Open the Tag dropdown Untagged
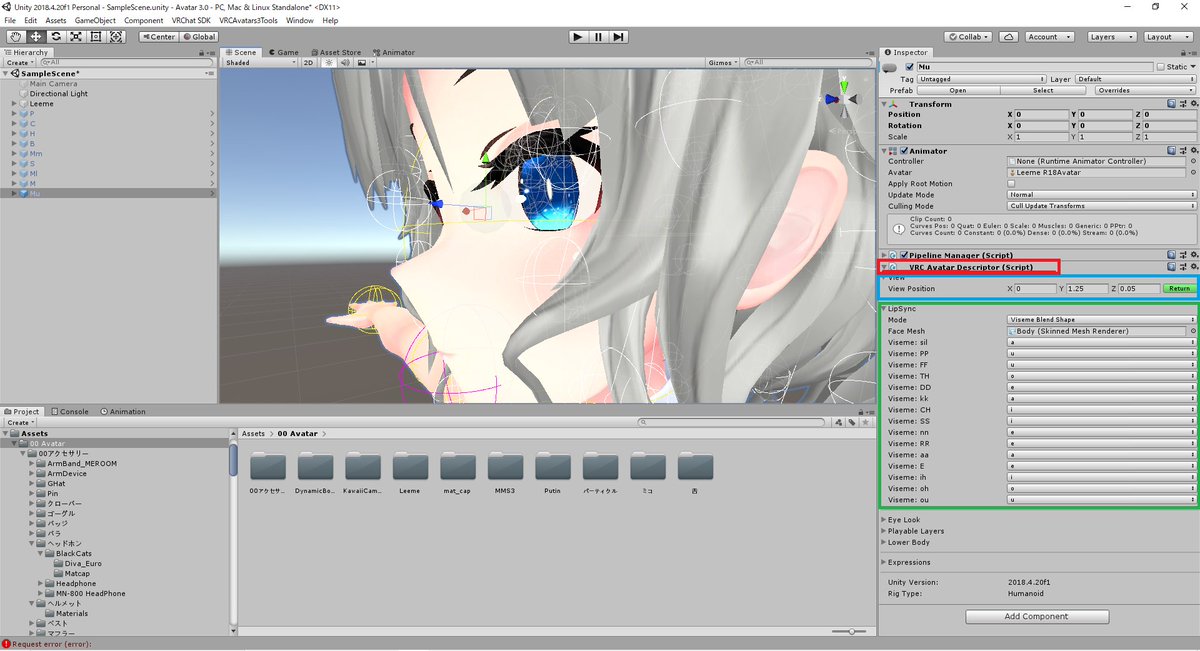 tap(980, 79)
